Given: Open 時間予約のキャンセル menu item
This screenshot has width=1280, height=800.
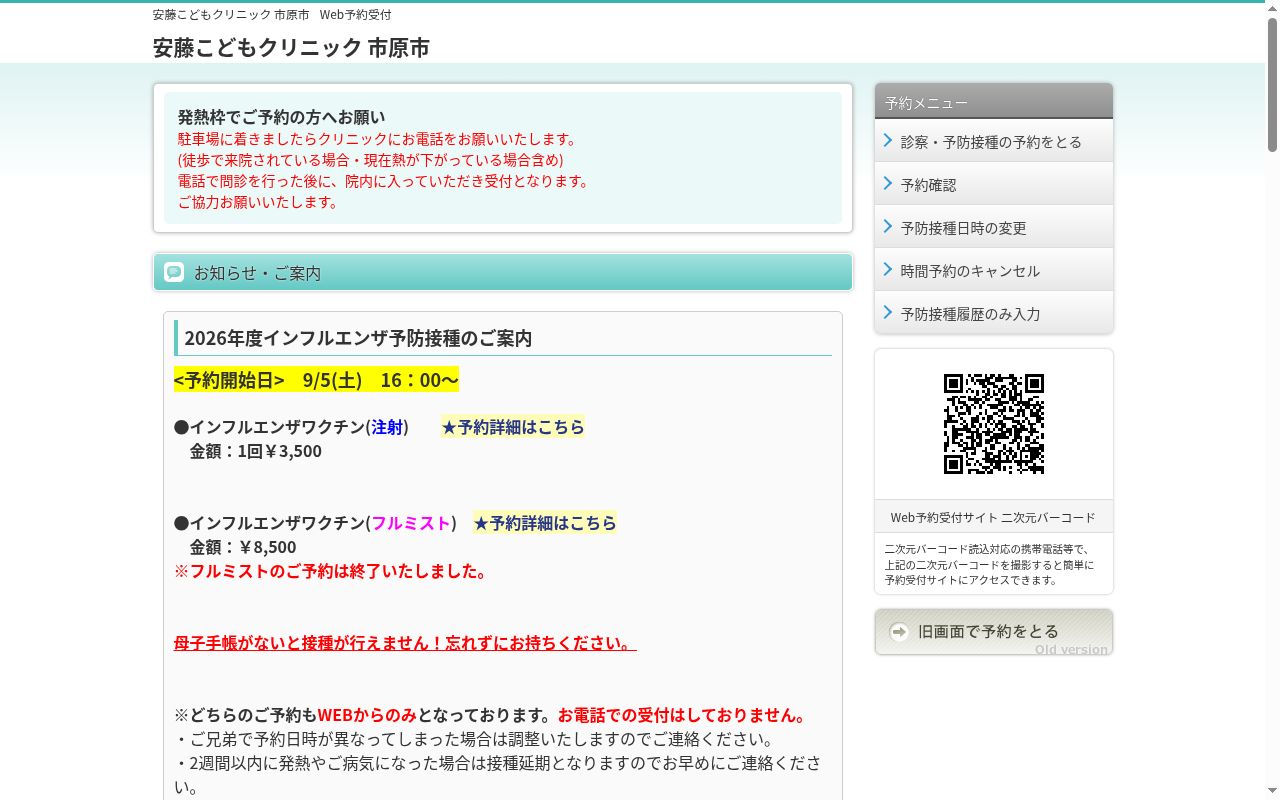Looking at the screenshot, I should point(993,270).
